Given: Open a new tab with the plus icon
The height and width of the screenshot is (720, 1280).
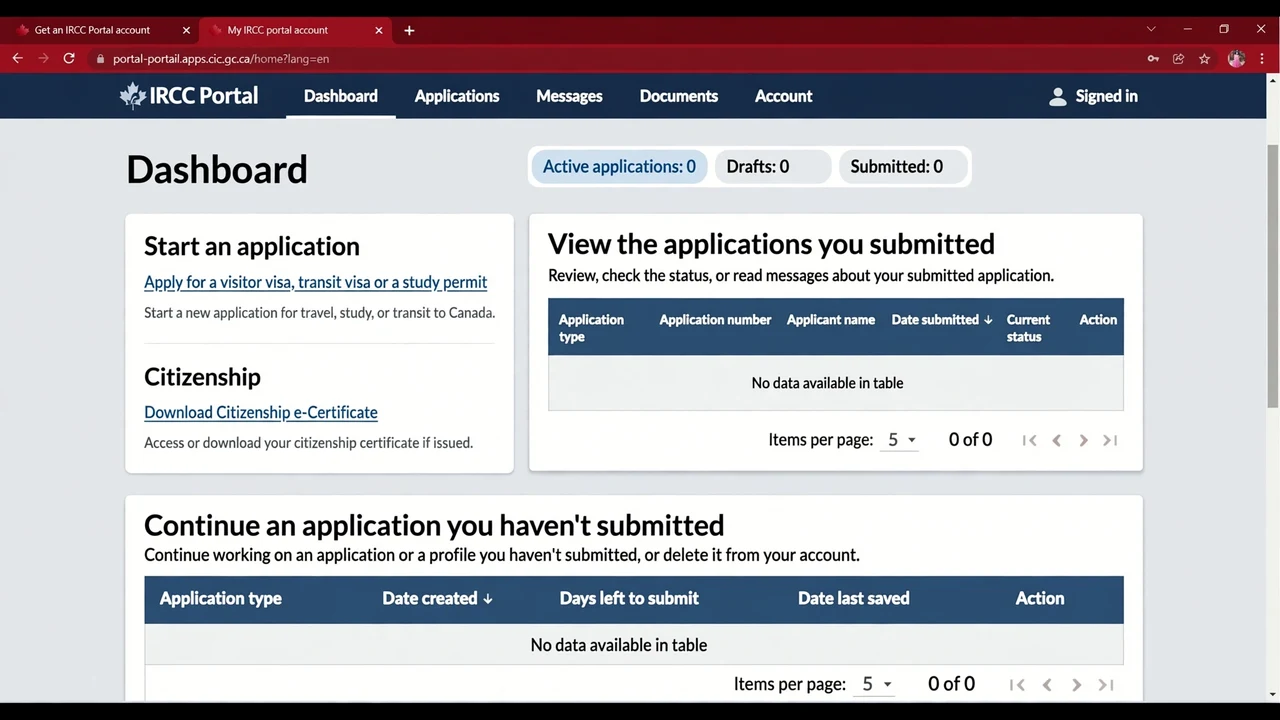Looking at the screenshot, I should click(x=409, y=30).
